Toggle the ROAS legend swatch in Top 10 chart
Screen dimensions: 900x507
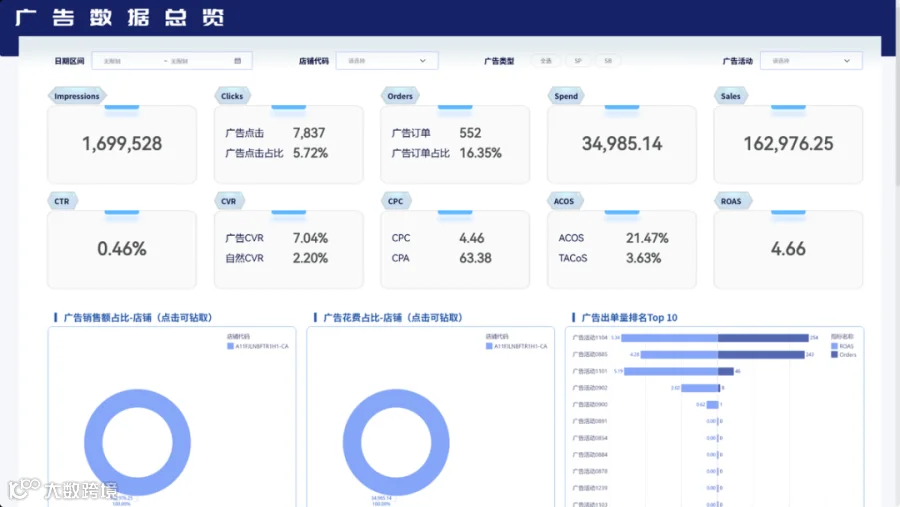834,346
